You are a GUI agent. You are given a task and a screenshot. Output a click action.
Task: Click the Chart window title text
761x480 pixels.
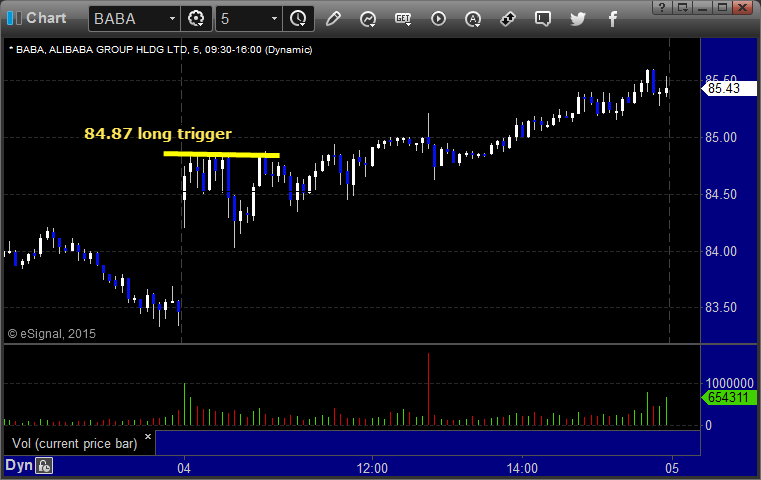click(x=46, y=18)
